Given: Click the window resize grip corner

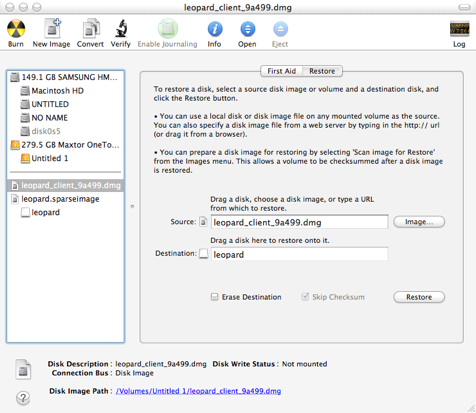Looking at the screenshot, I should [x=471, y=408].
